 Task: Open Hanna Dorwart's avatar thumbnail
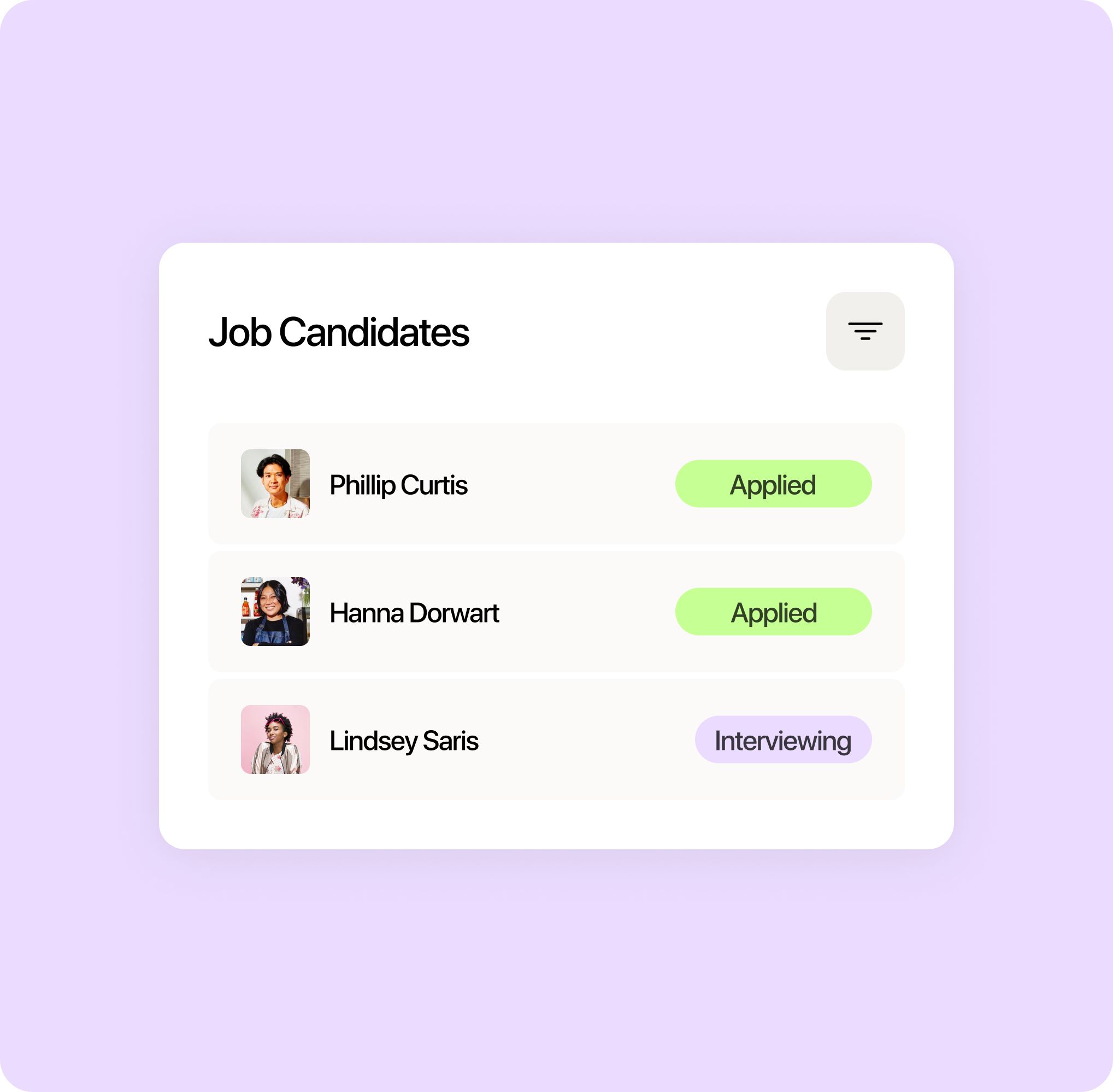(x=275, y=612)
